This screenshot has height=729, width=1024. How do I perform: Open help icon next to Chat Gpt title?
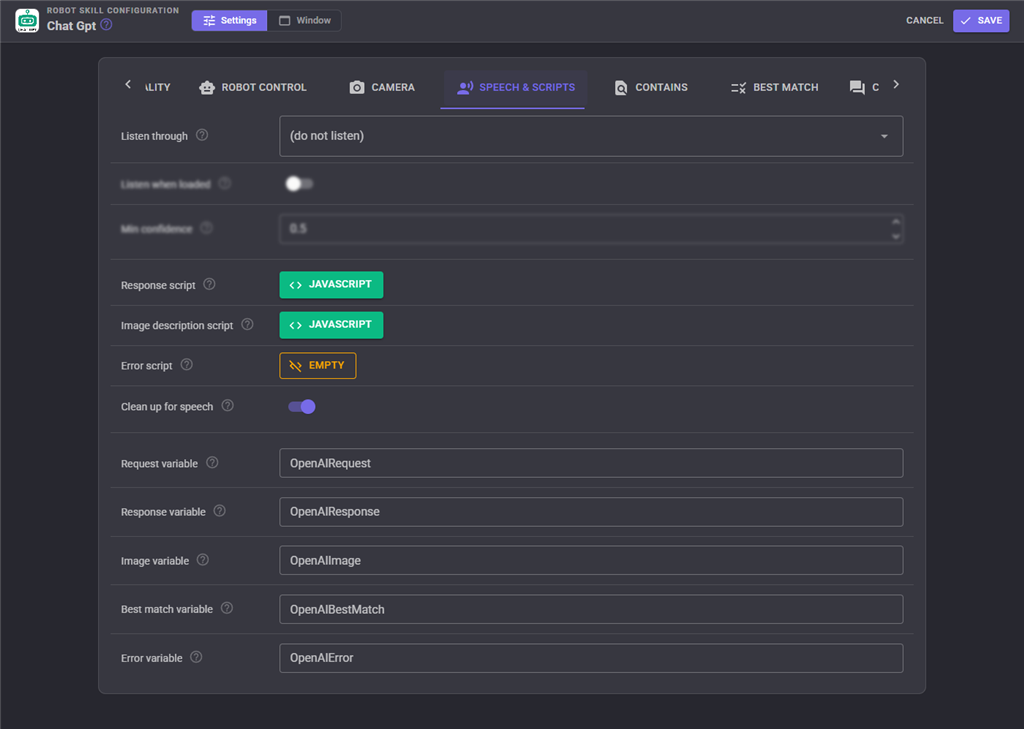point(106,25)
